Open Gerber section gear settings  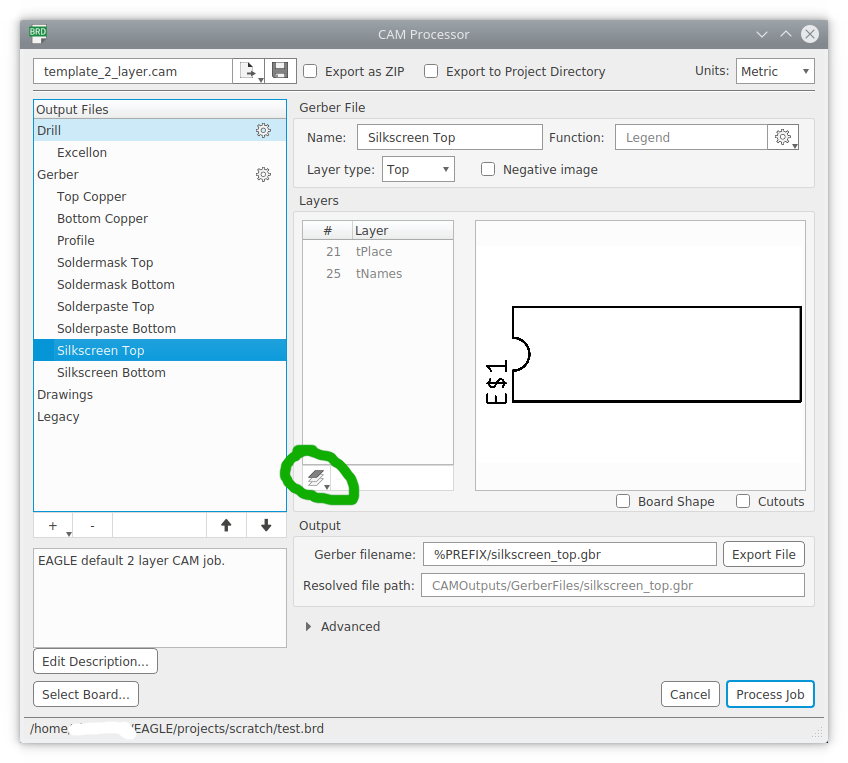point(263,174)
